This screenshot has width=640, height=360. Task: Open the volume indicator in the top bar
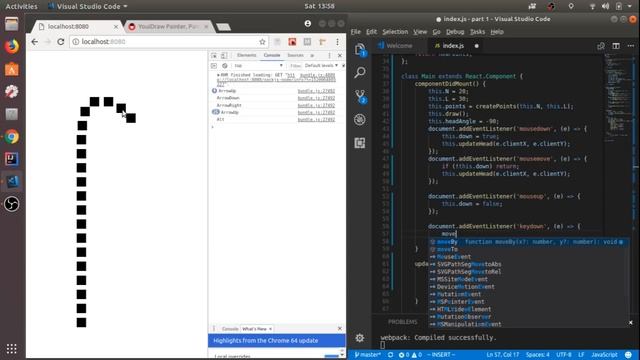(605, 6)
